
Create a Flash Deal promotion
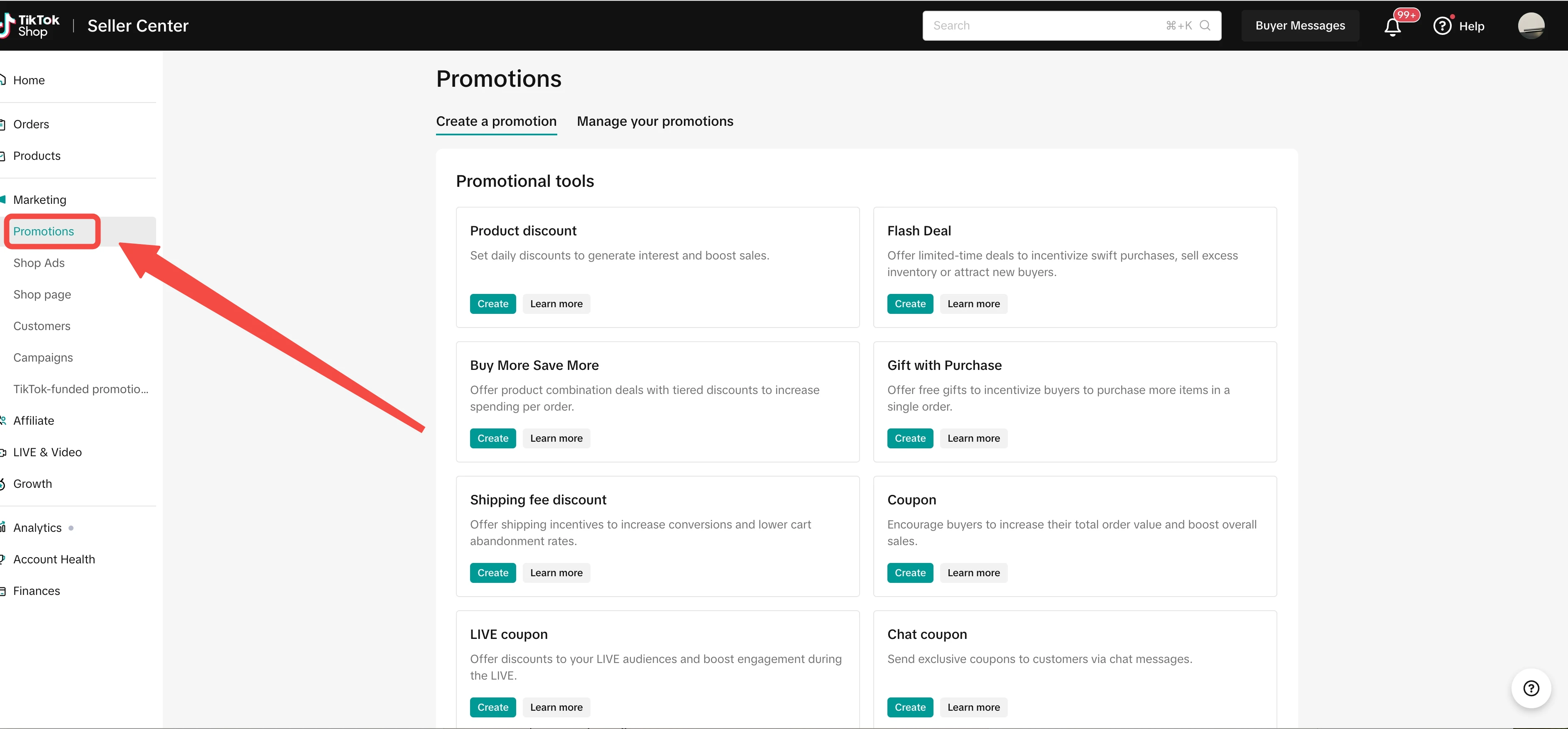point(909,303)
